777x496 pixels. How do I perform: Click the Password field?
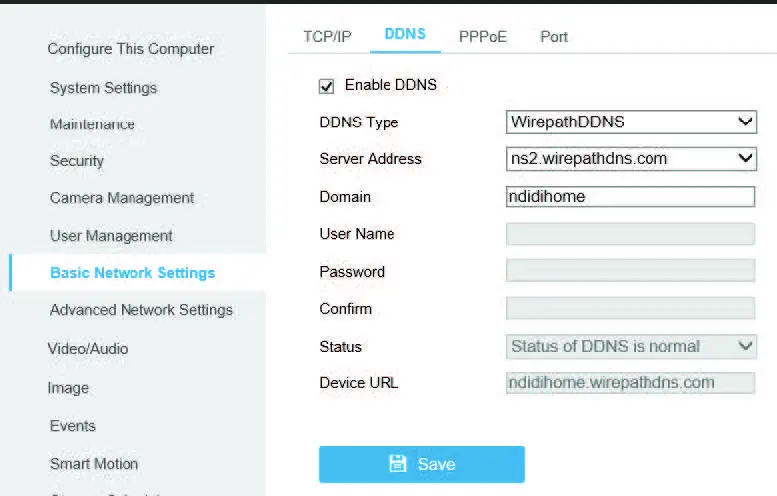pyautogui.click(x=630, y=271)
